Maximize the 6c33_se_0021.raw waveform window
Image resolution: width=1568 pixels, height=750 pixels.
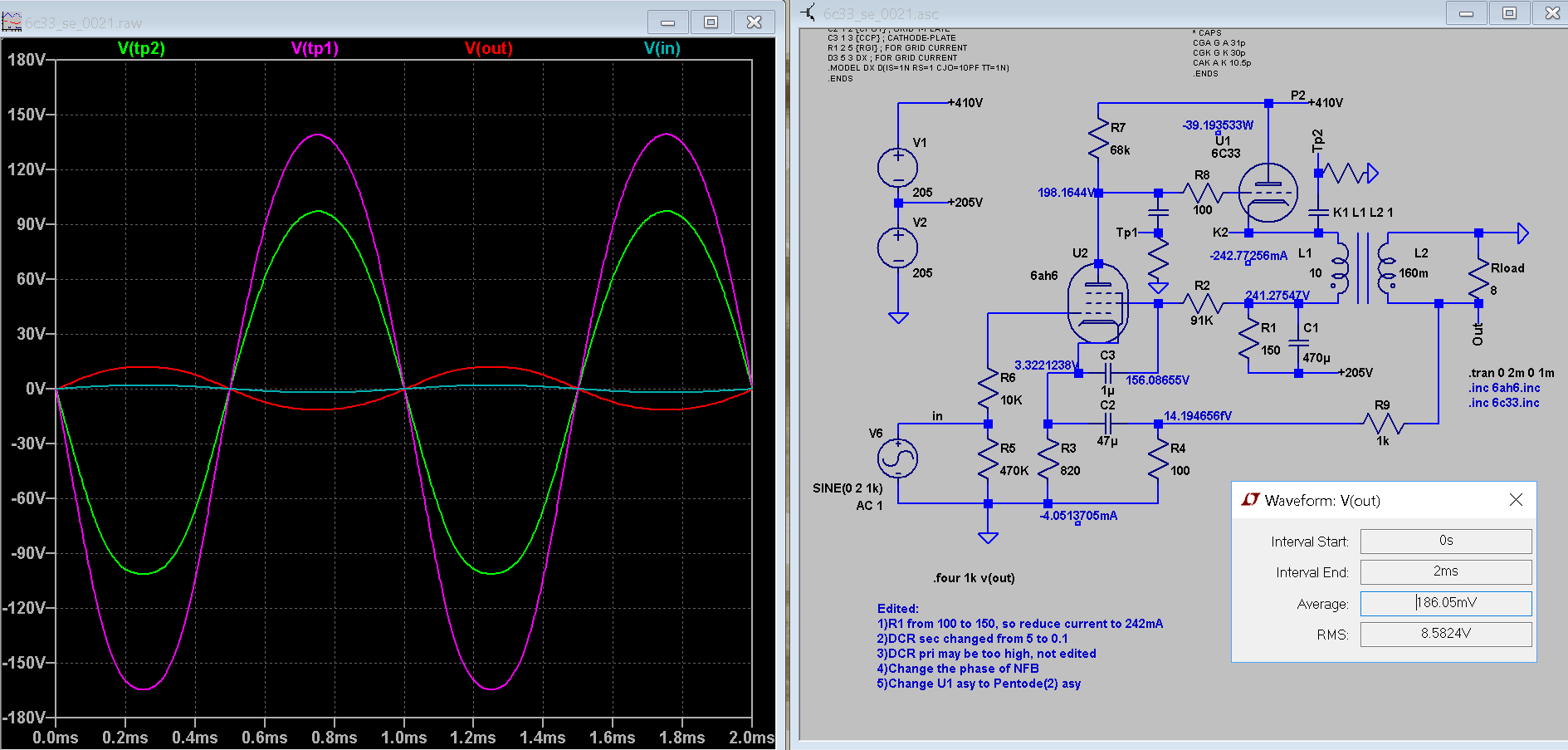pos(711,22)
